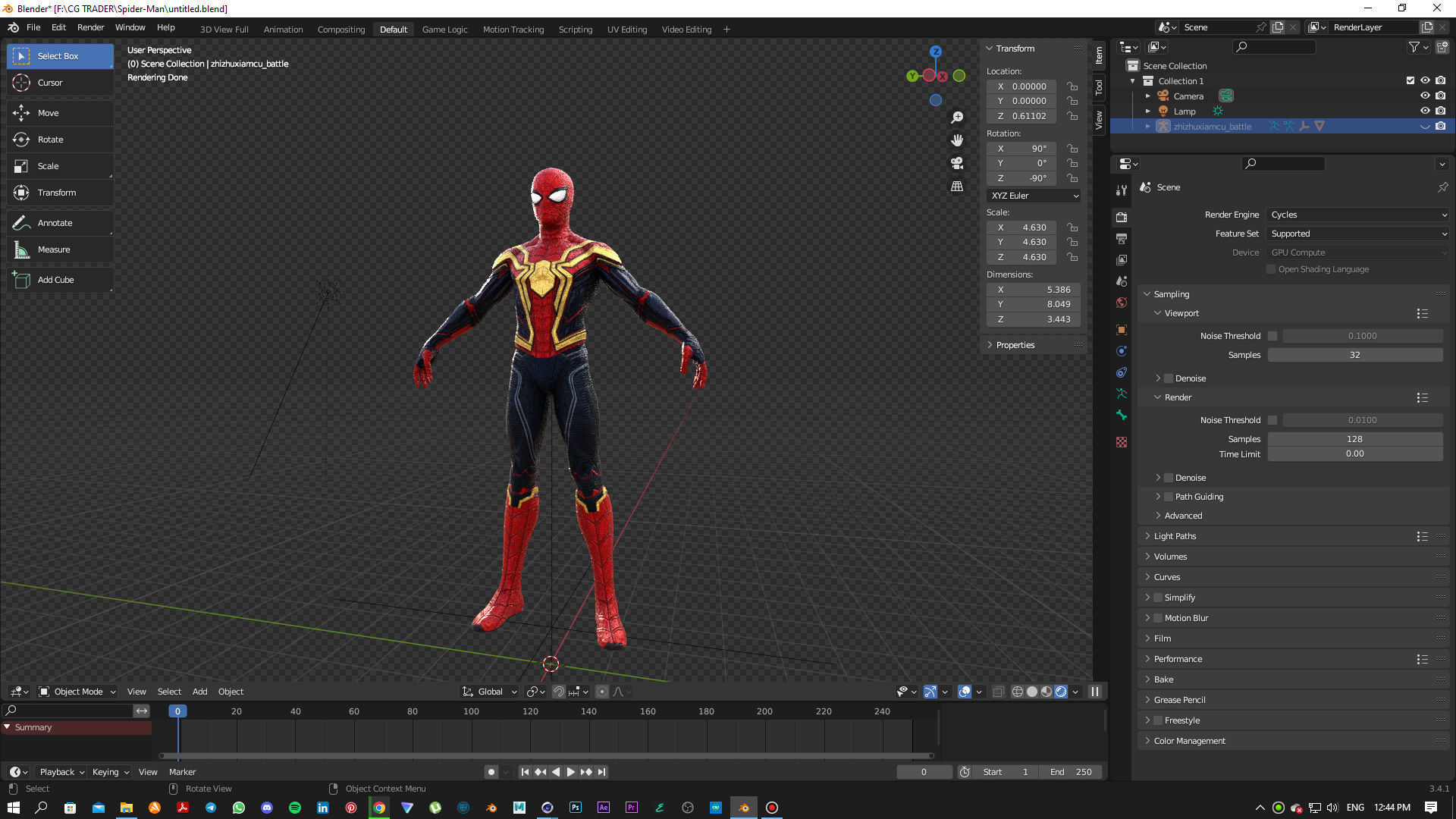Click the Blender logo menu icon
Viewport: 1456px width, 819px height.
pyautogui.click(x=14, y=27)
